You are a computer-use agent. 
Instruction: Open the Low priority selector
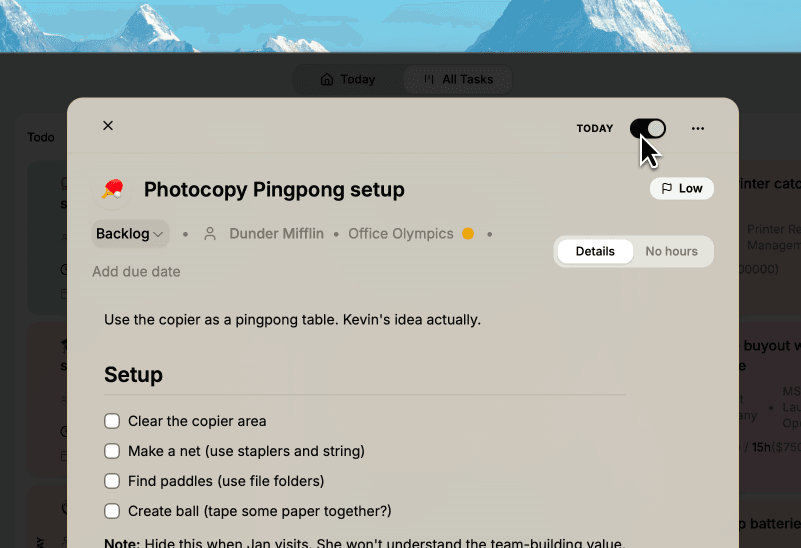[682, 188]
